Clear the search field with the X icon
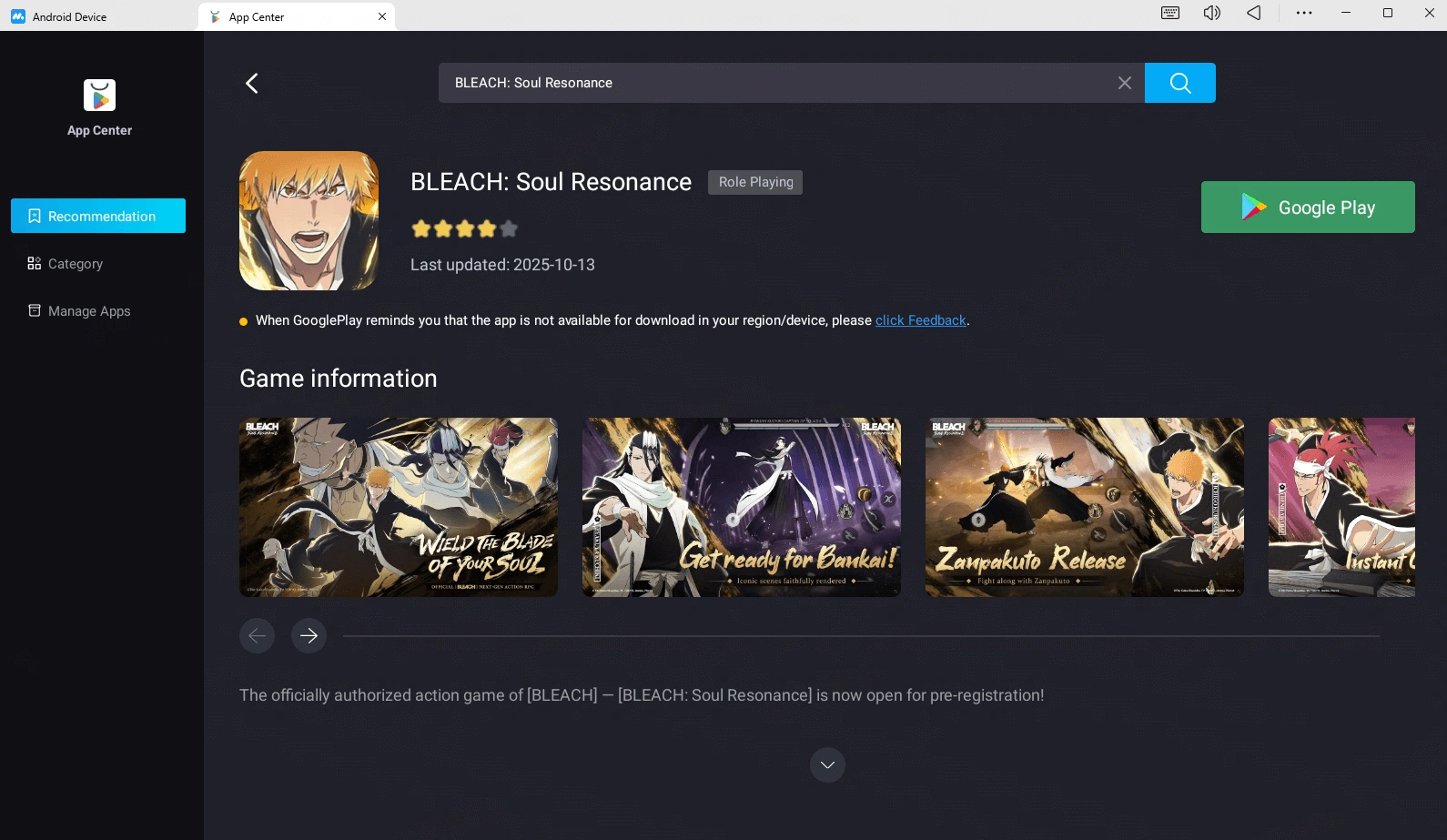 (x=1125, y=83)
